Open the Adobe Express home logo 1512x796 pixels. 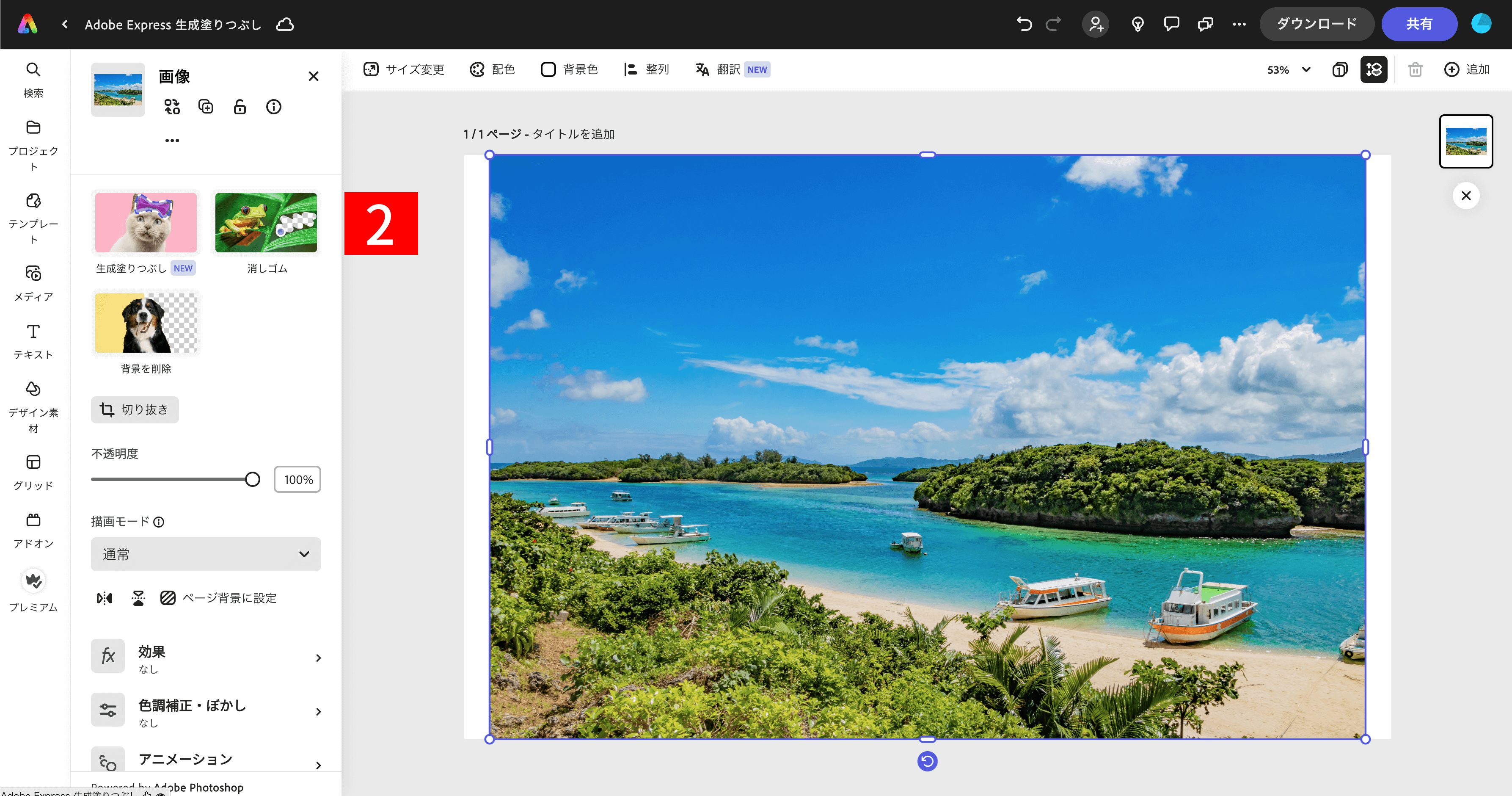pyautogui.click(x=28, y=24)
